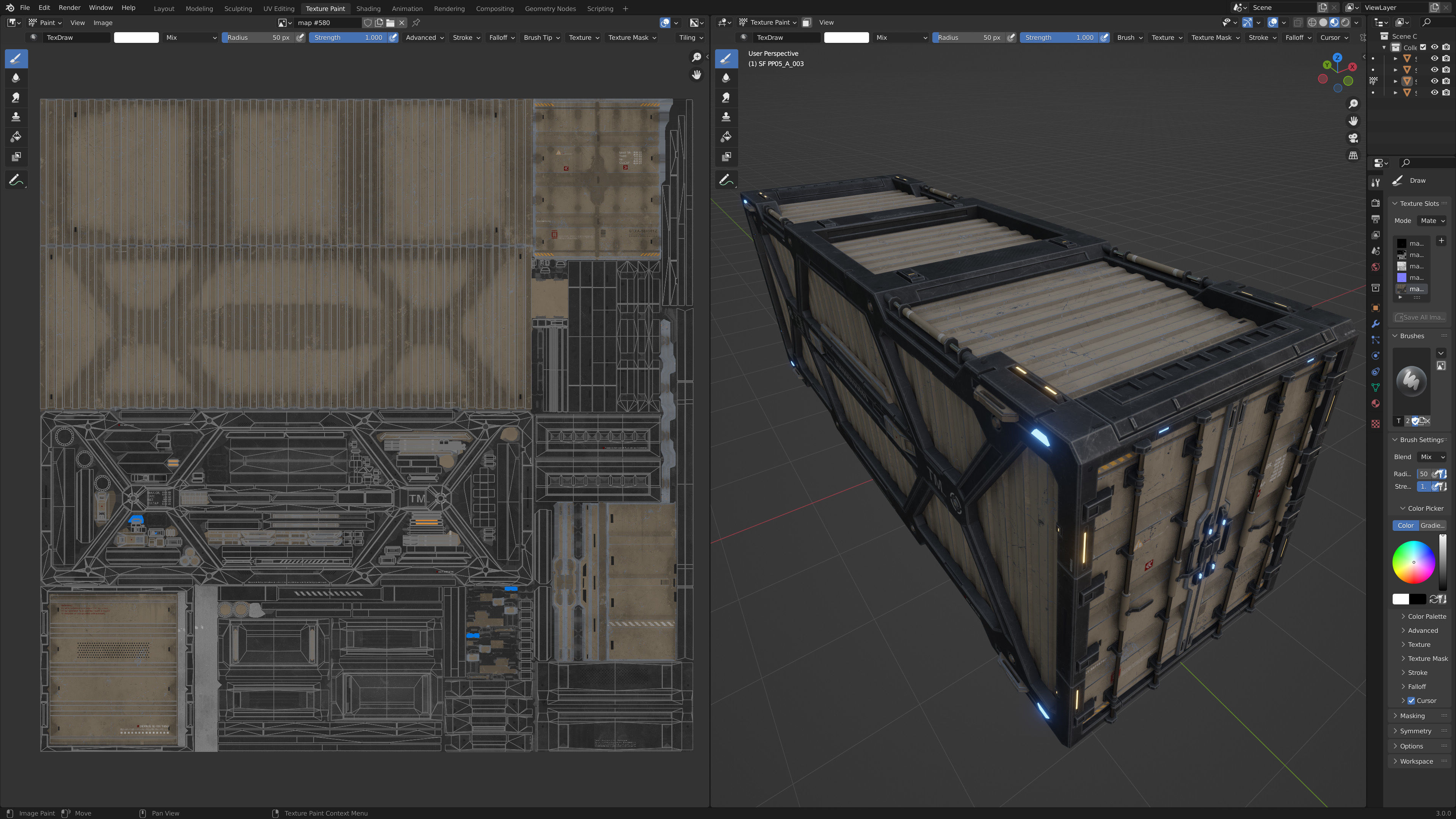Open the Object Data properties tab
Screen dimensions: 1456x819
(1376, 388)
